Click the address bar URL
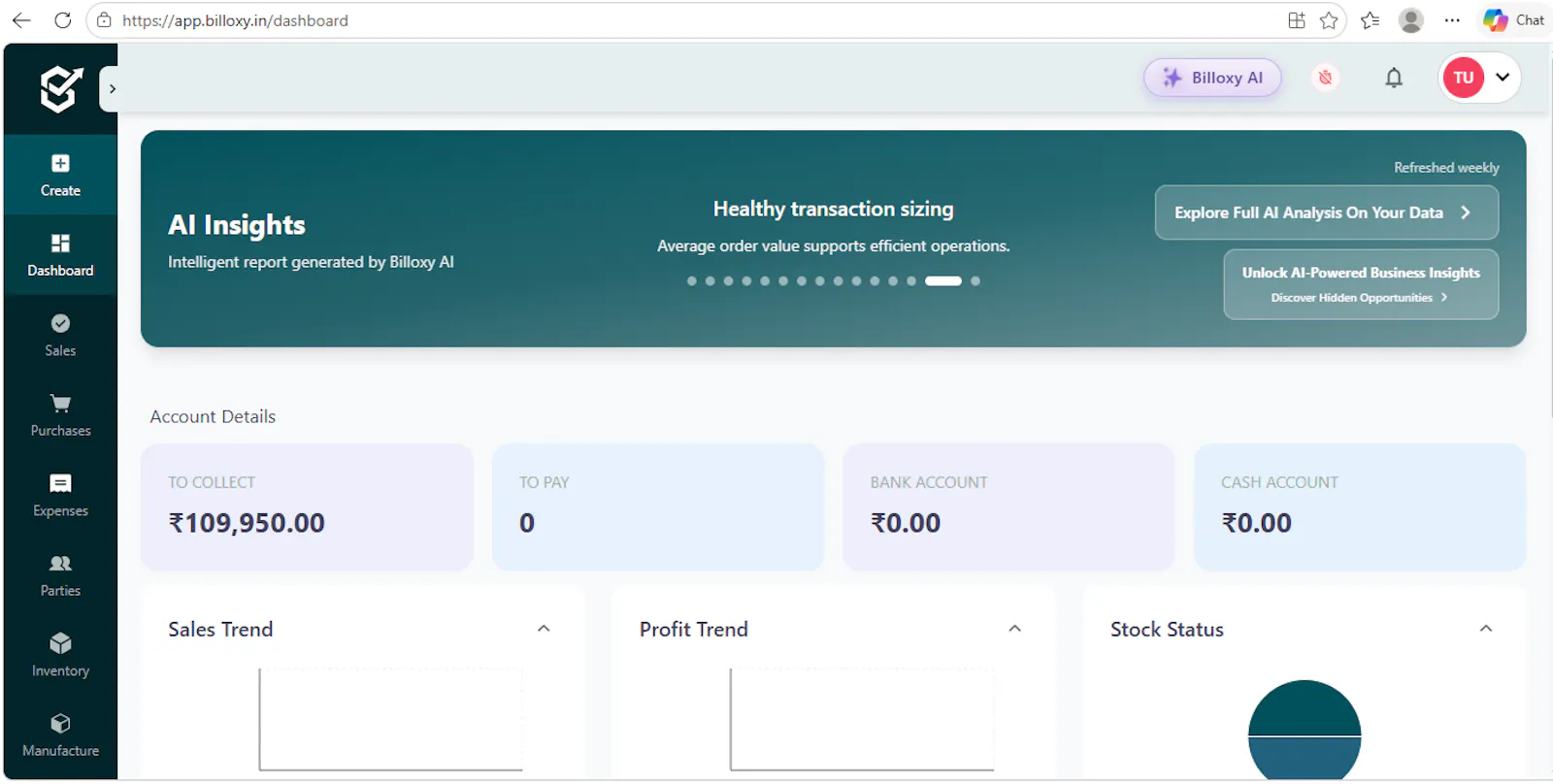Screen dimensions: 1553x784 pyautogui.click(x=235, y=20)
